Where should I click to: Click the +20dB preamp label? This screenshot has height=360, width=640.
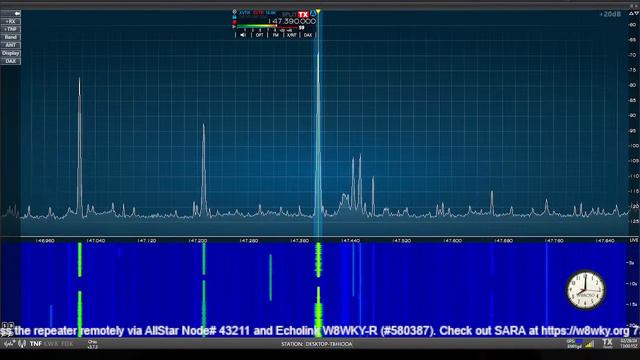[x=610, y=14]
